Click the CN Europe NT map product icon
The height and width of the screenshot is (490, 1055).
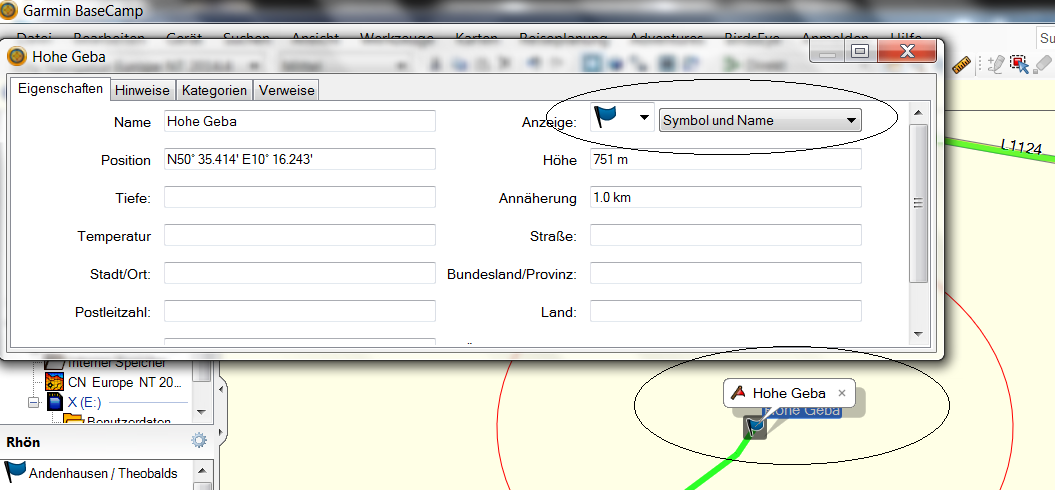pyautogui.click(x=54, y=382)
